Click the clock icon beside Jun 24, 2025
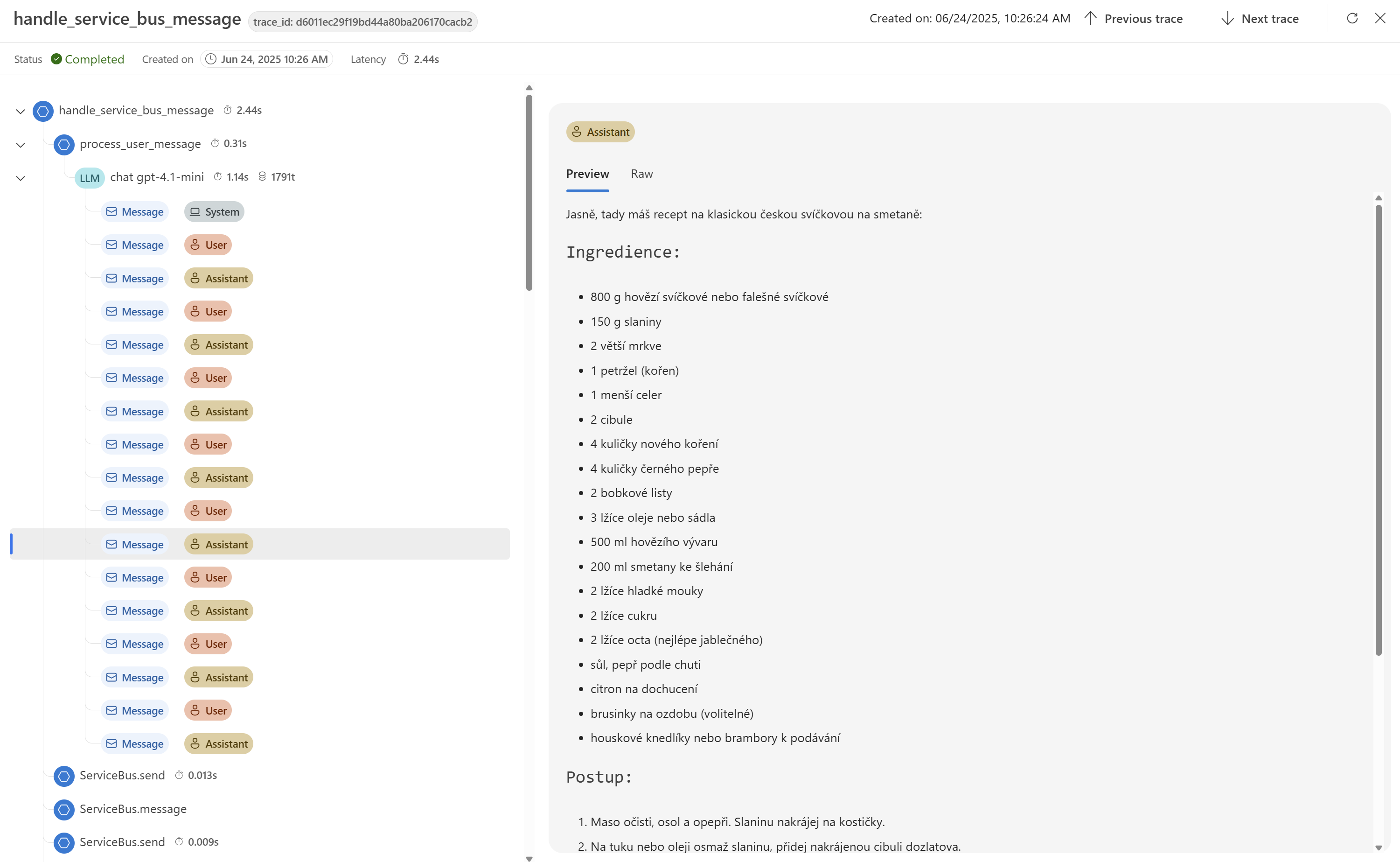This screenshot has width=1400, height=862. (211, 59)
